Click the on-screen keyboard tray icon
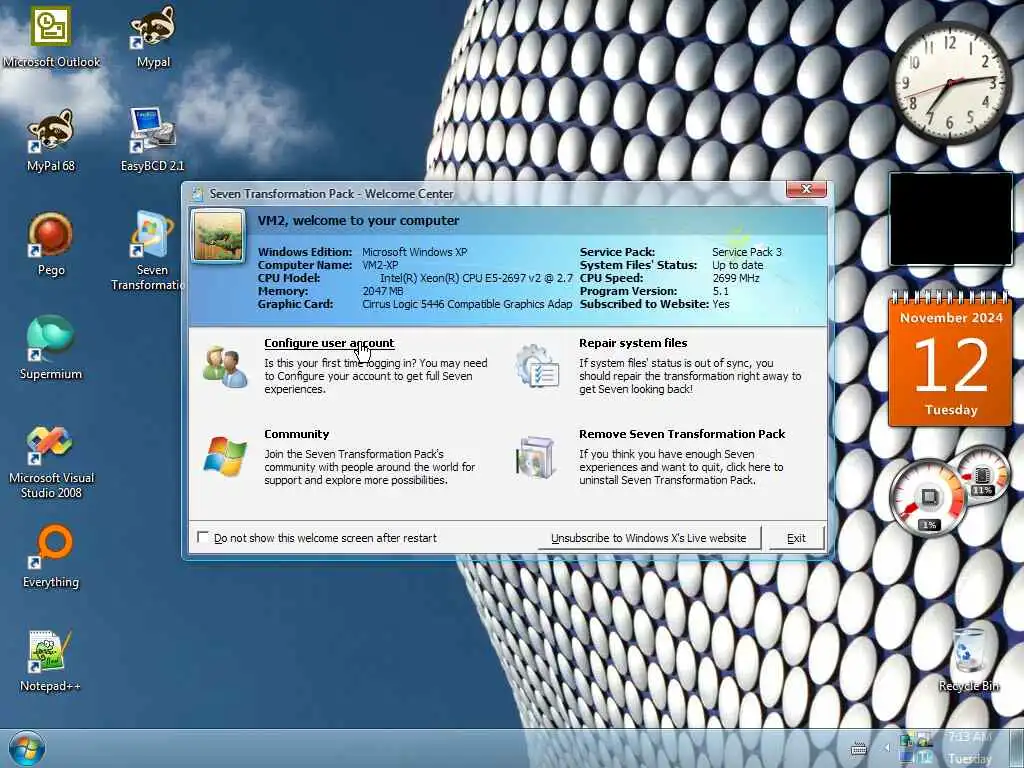Viewport: 1024px width, 768px height. coord(859,749)
